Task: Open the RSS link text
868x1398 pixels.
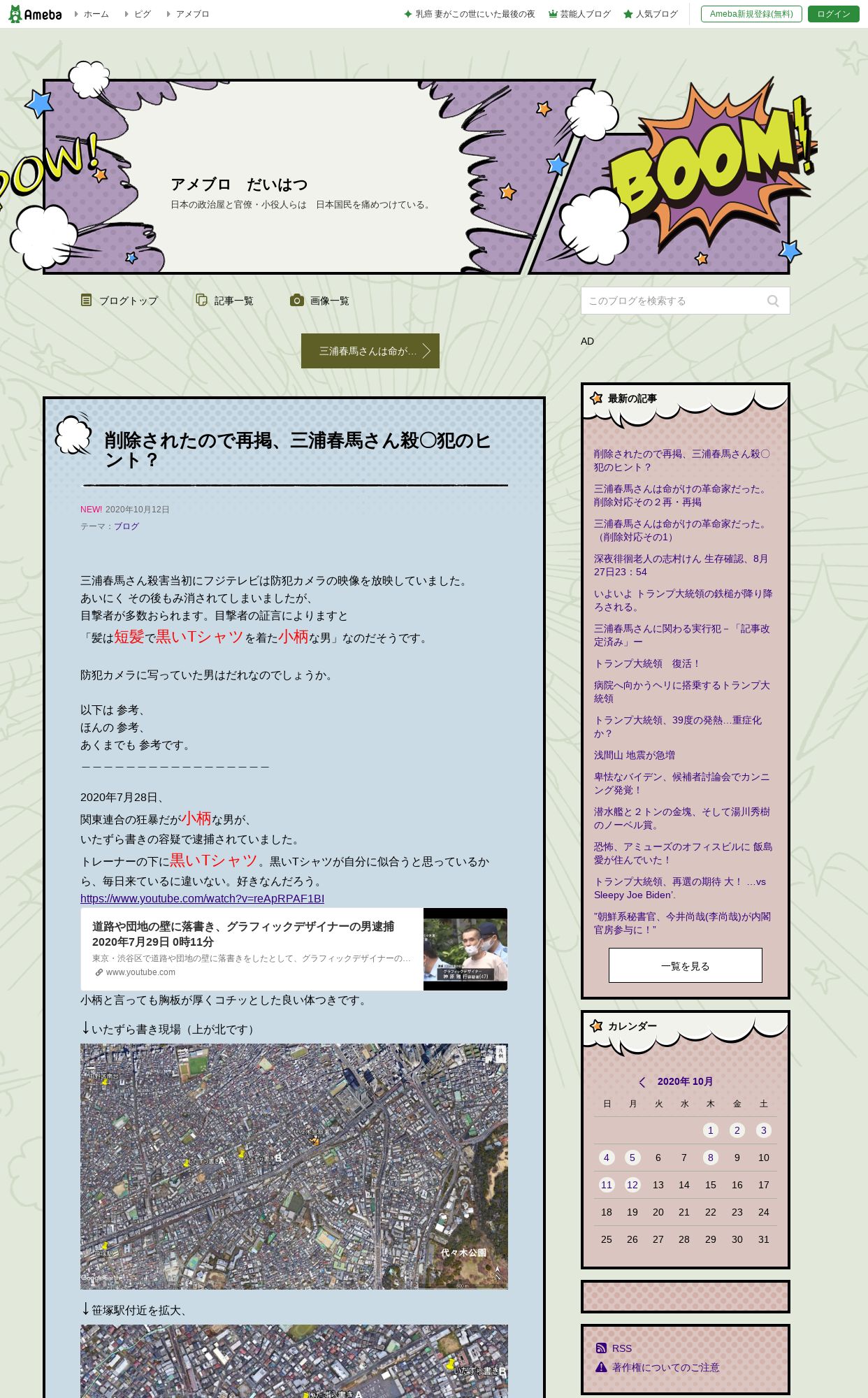Action: pos(622,1348)
